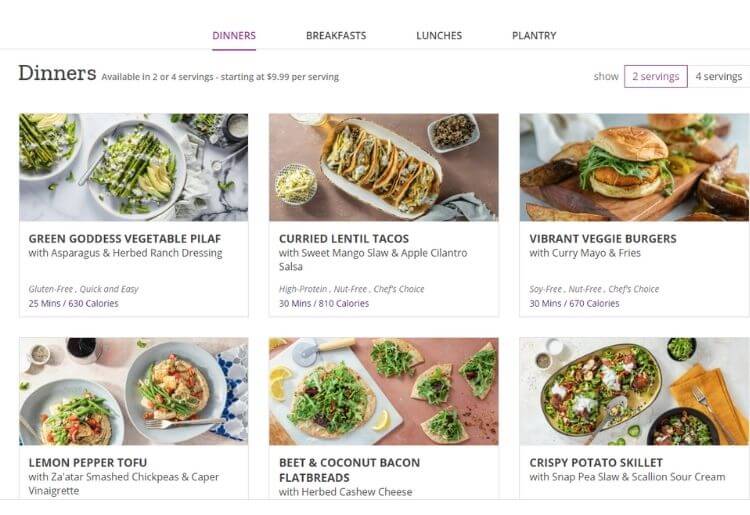The height and width of the screenshot is (515, 750).
Task: Toggle the 2 servings option
Action: coord(655,76)
